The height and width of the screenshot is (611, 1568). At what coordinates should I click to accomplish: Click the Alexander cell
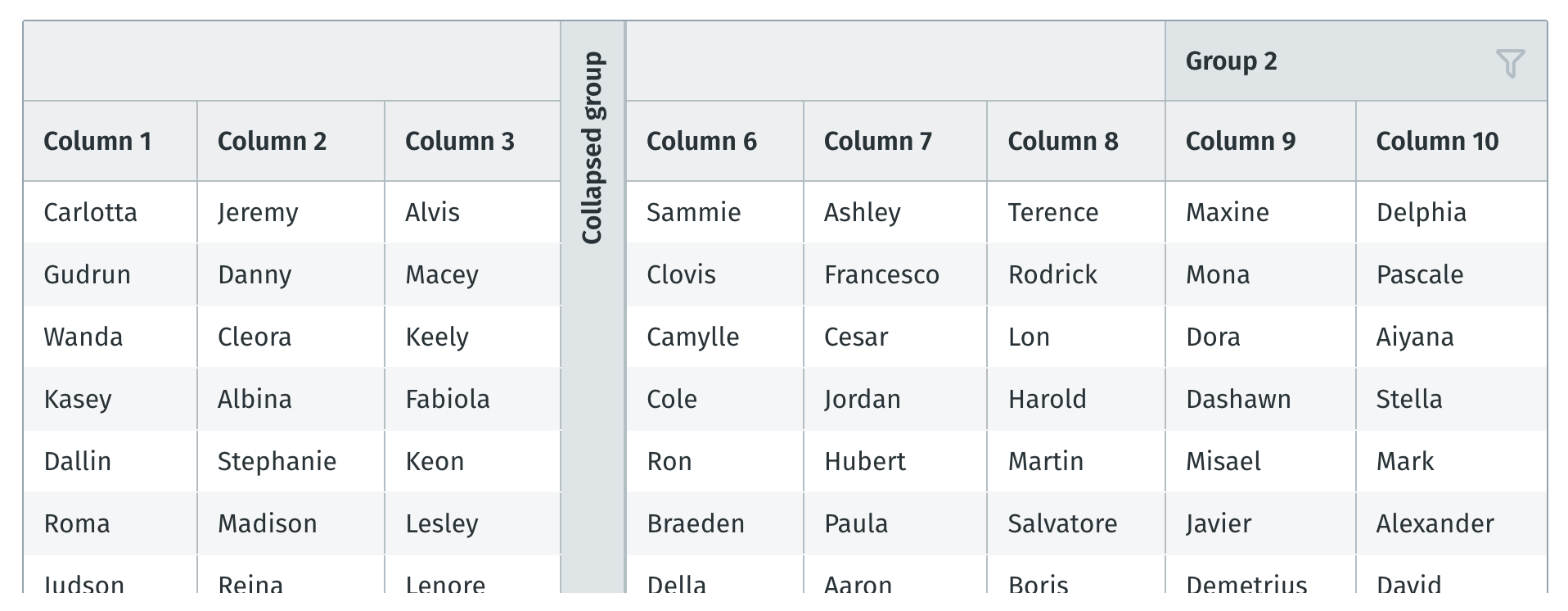pyautogui.click(x=1452, y=523)
